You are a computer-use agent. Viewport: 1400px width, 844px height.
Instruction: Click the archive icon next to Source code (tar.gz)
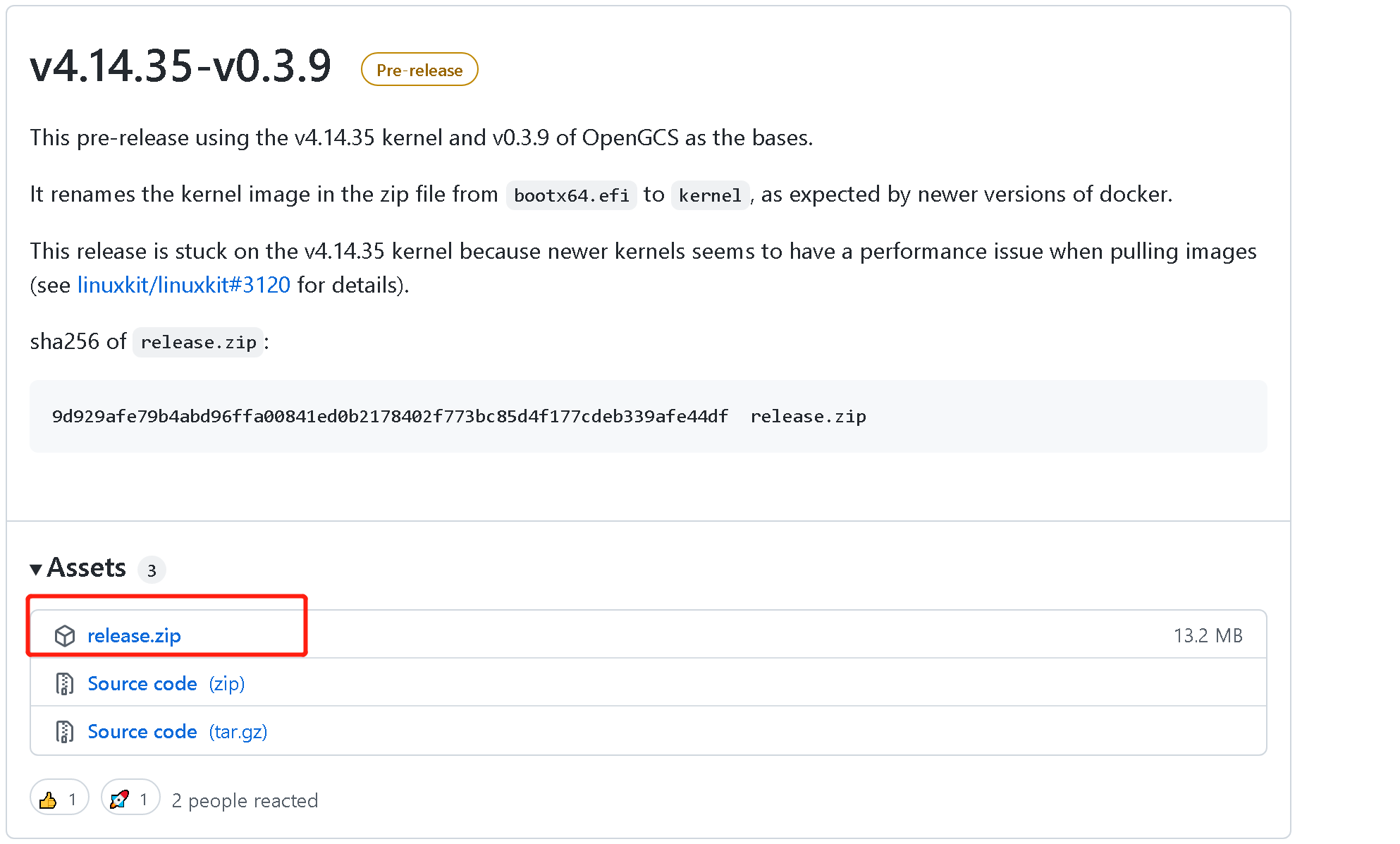[66, 732]
